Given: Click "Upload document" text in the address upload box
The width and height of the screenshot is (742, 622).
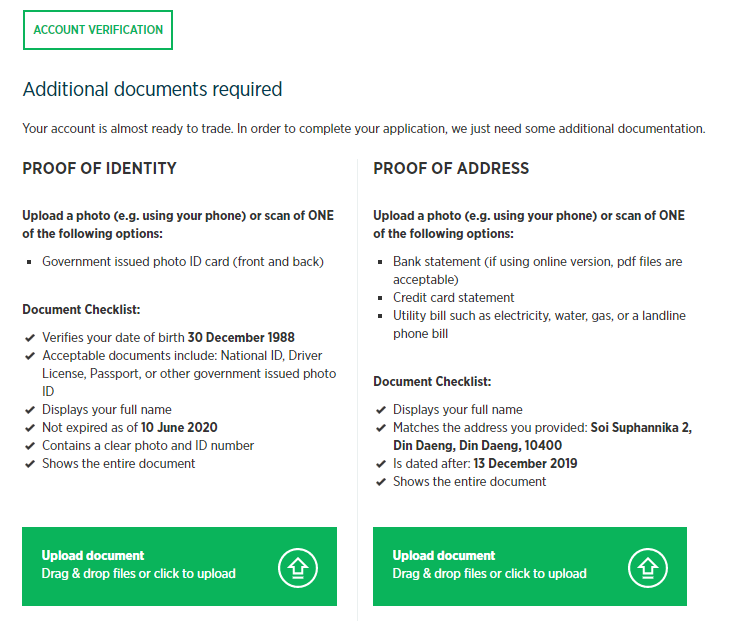Looking at the screenshot, I should [x=444, y=555].
